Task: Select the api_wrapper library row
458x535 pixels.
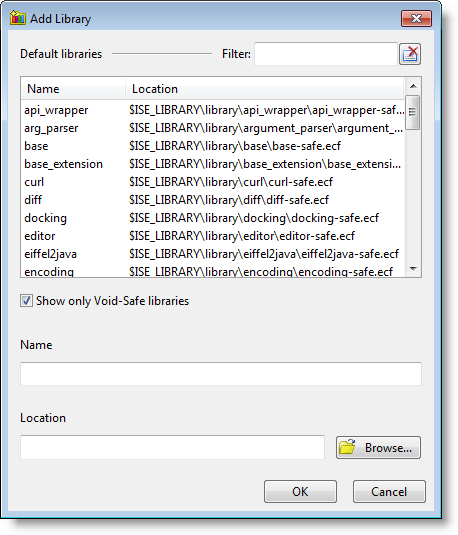Action: (x=213, y=110)
